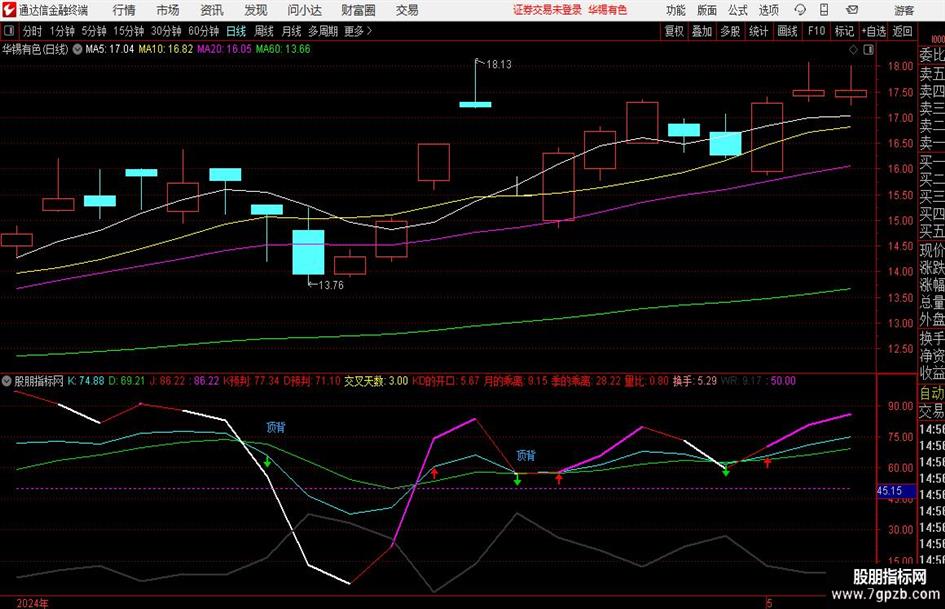945x609 pixels.
Task: Click the 复权 toolbar button
Action: (x=674, y=31)
